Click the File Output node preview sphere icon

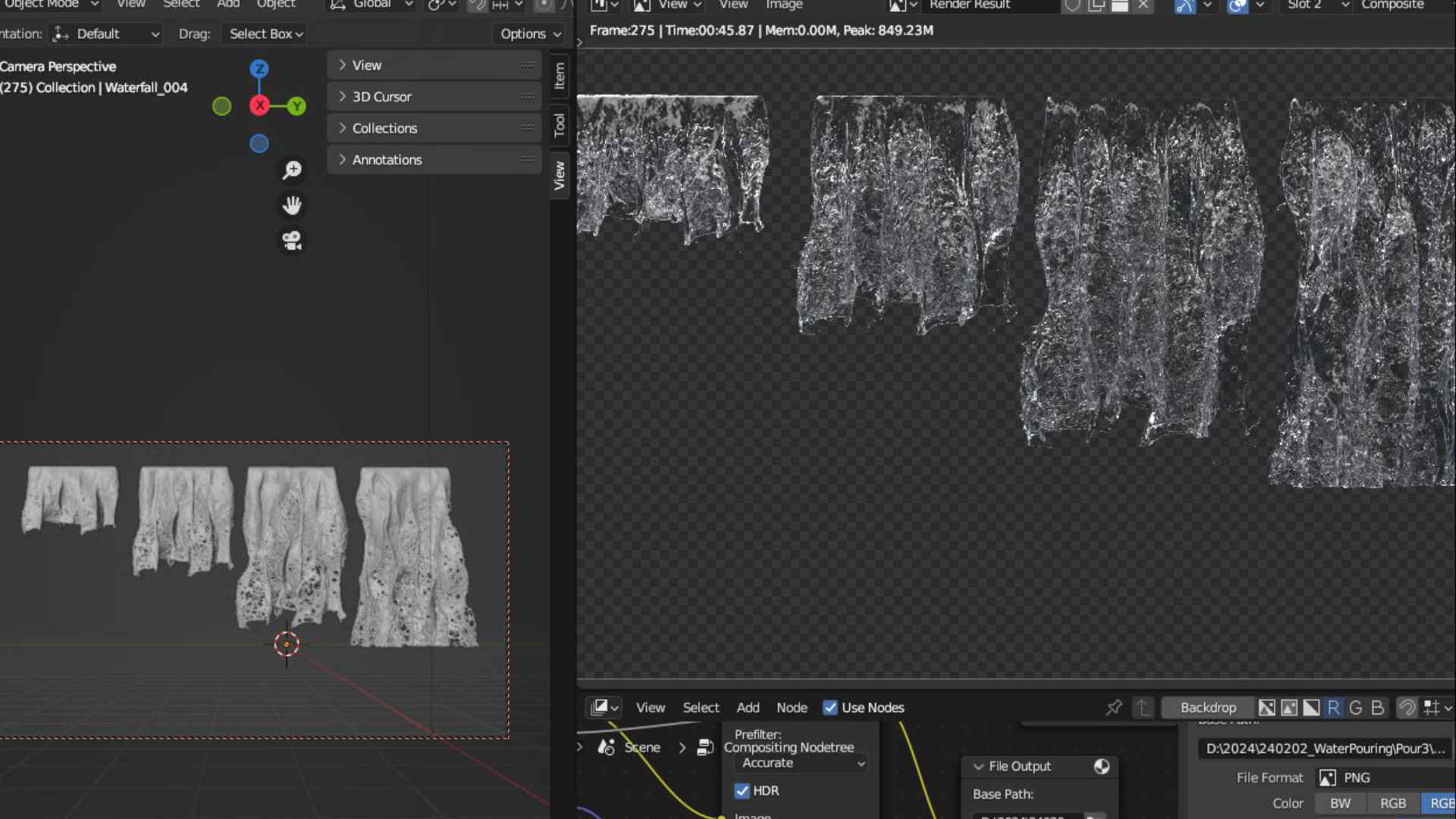pyautogui.click(x=1102, y=767)
